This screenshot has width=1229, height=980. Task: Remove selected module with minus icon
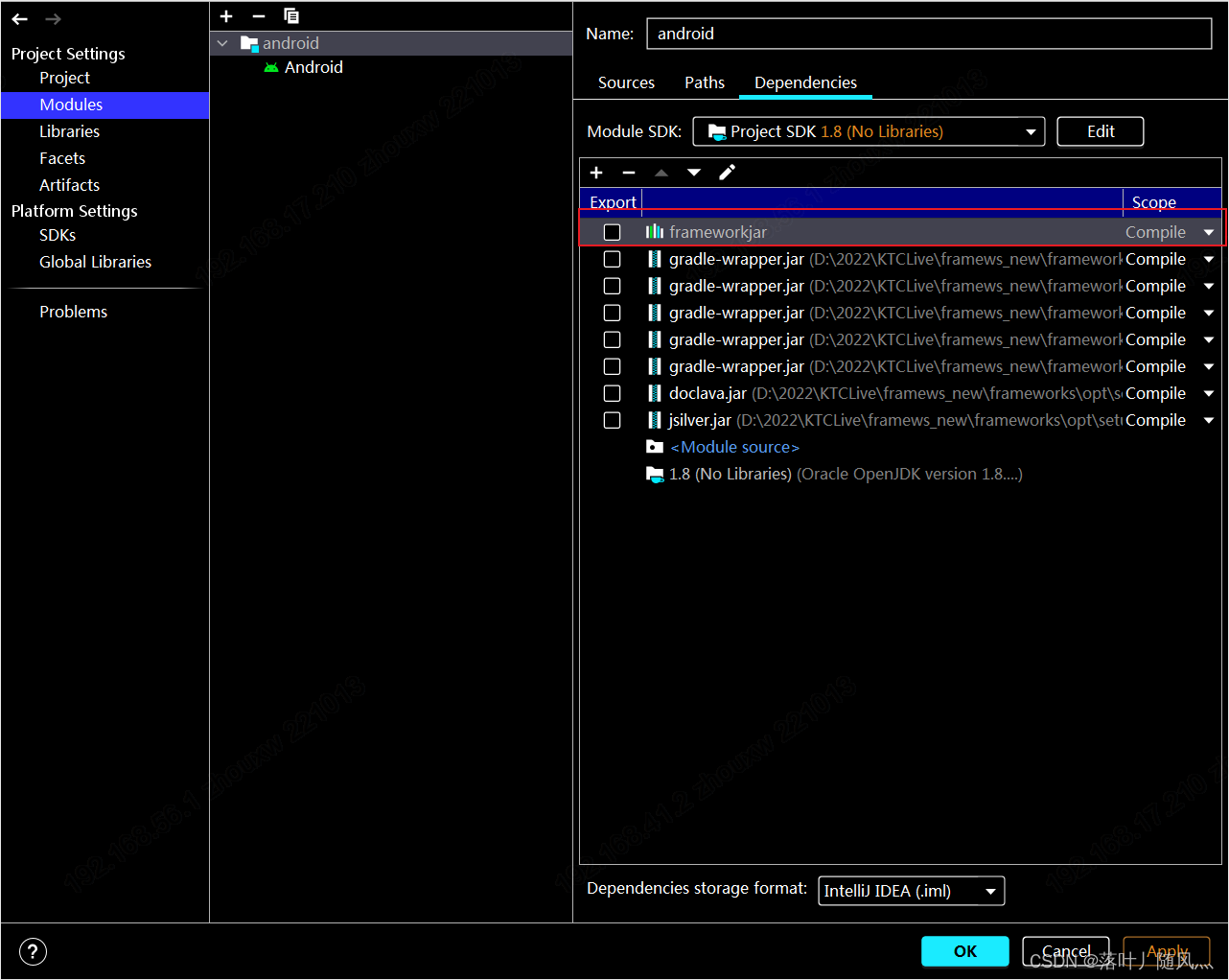(x=259, y=16)
